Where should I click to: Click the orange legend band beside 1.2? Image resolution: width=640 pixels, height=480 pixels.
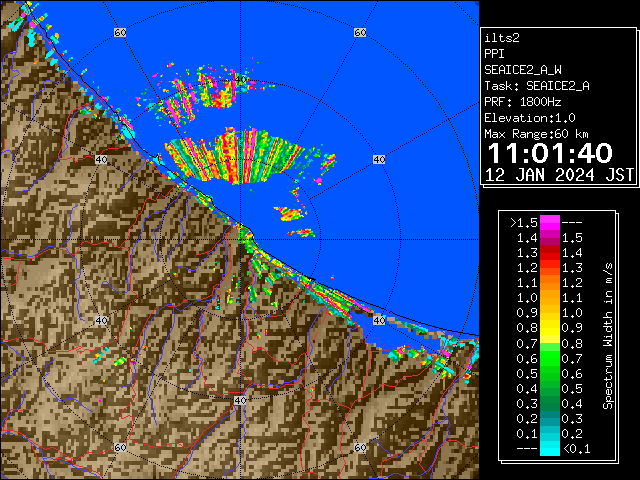550,283
